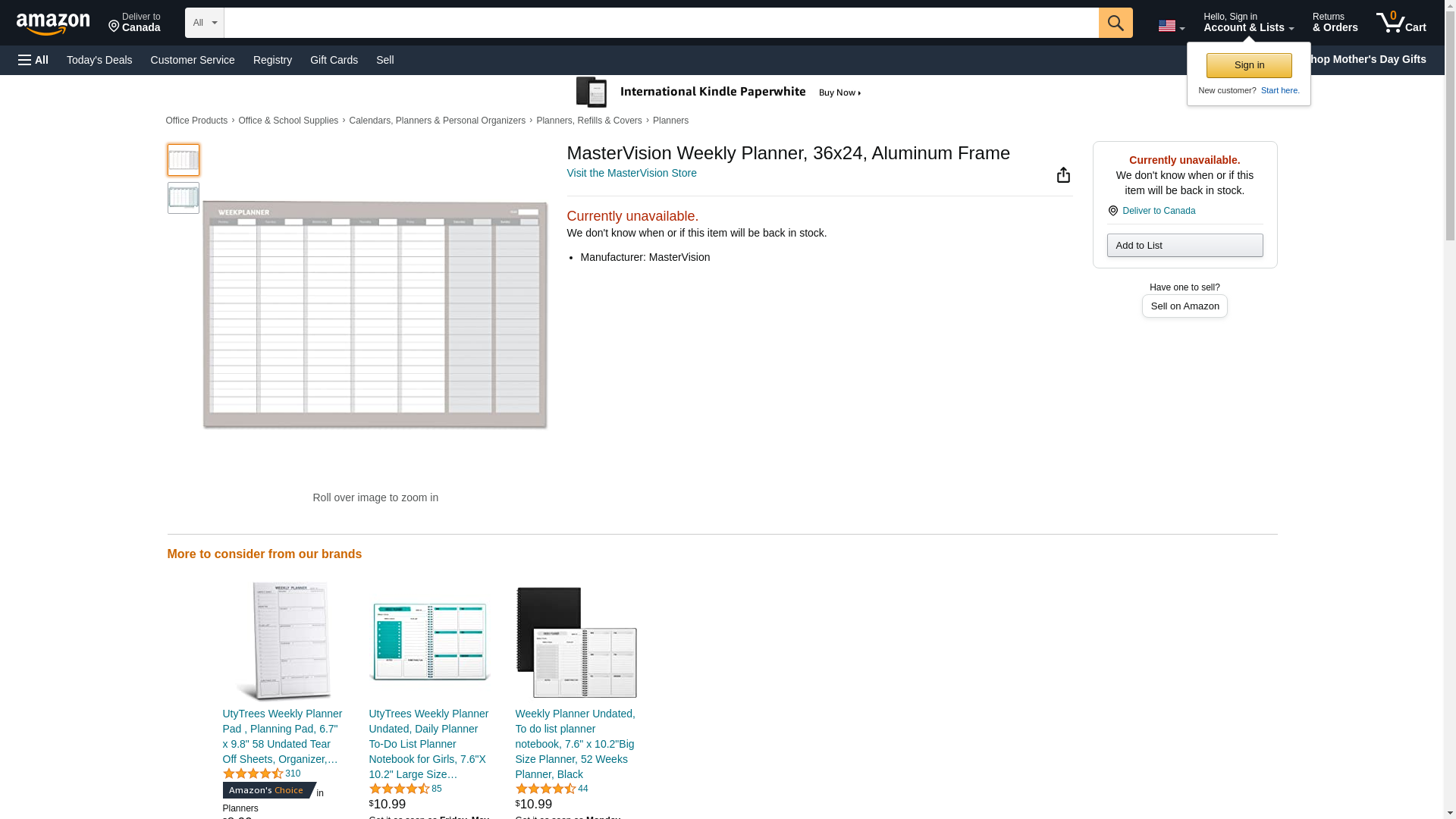Image resolution: width=1456 pixels, height=819 pixels.
Task: Open the Office Products breadcrumb
Action: point(196,121)
